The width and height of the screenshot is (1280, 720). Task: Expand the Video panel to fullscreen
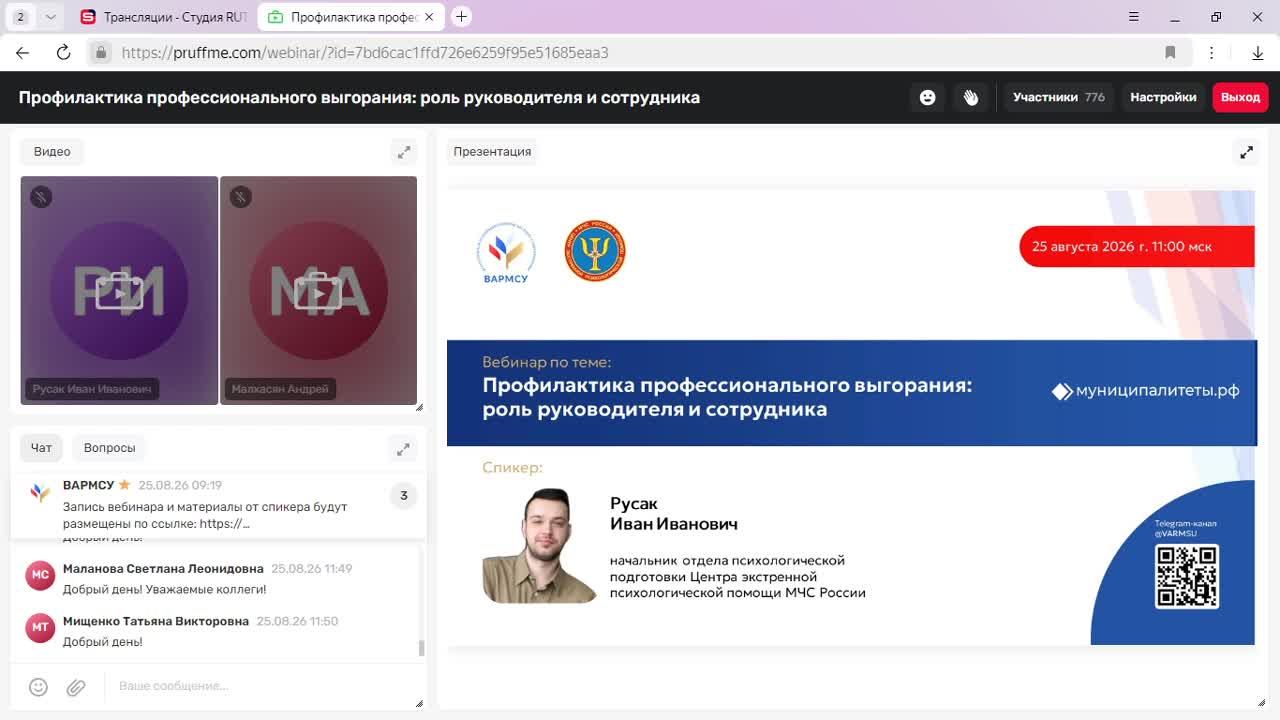pyautogui.click(x=404, y=152)
